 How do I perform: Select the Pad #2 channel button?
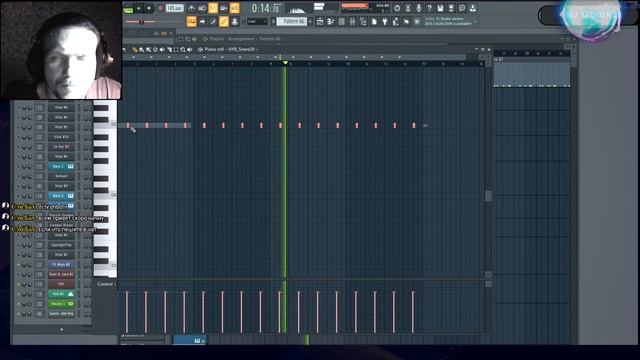pyautogui.click(x=61, y=294)
